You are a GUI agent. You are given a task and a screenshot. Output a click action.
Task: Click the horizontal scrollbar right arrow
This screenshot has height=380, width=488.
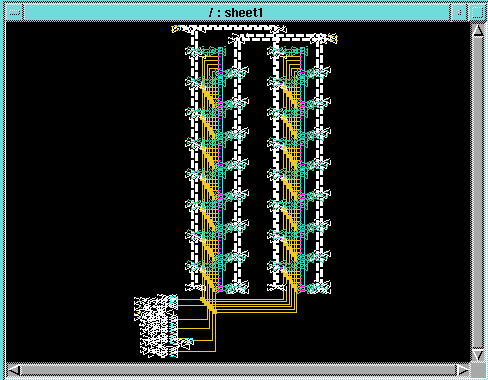click(462, 370)
